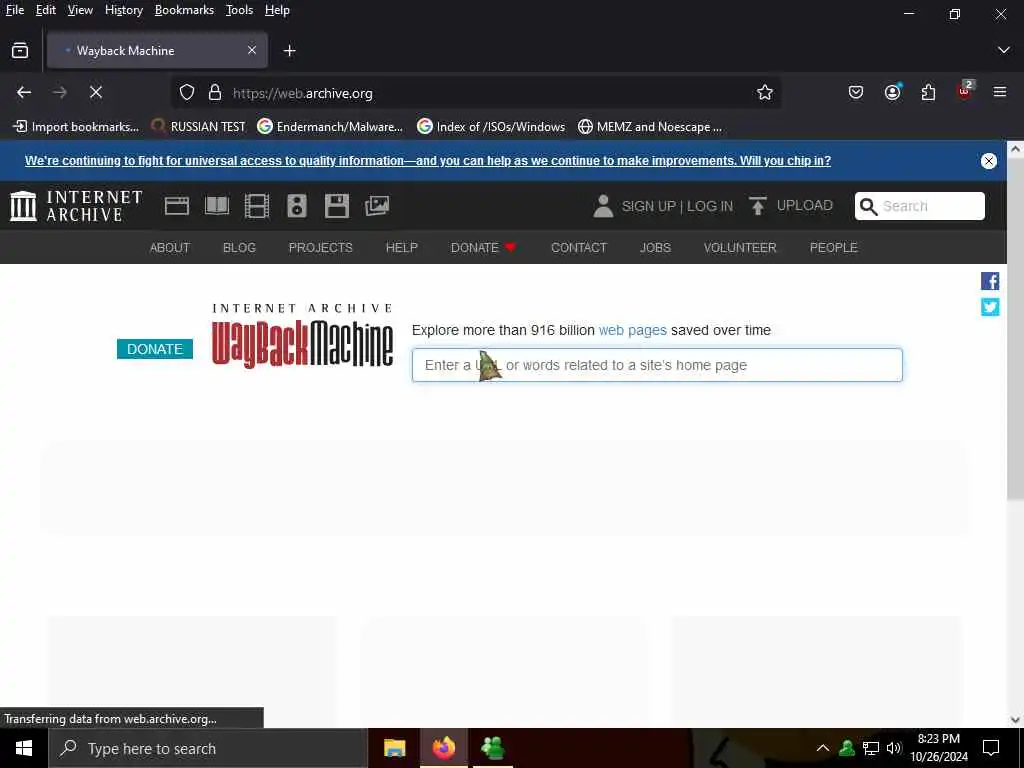Select the Wayback Machine tab
This screenshot has width=1024, height=768.
pos(157,50)
